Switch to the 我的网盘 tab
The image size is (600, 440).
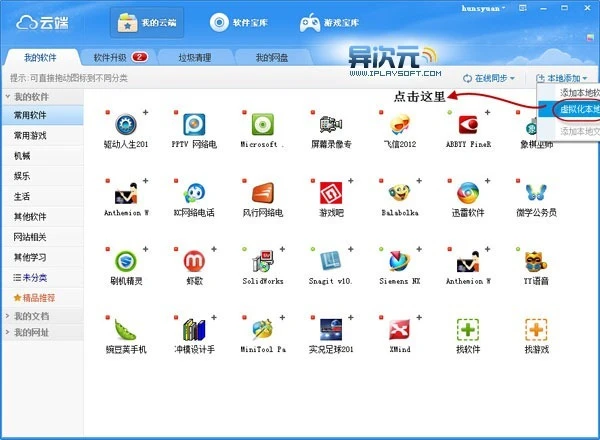[x=272, y=58]
